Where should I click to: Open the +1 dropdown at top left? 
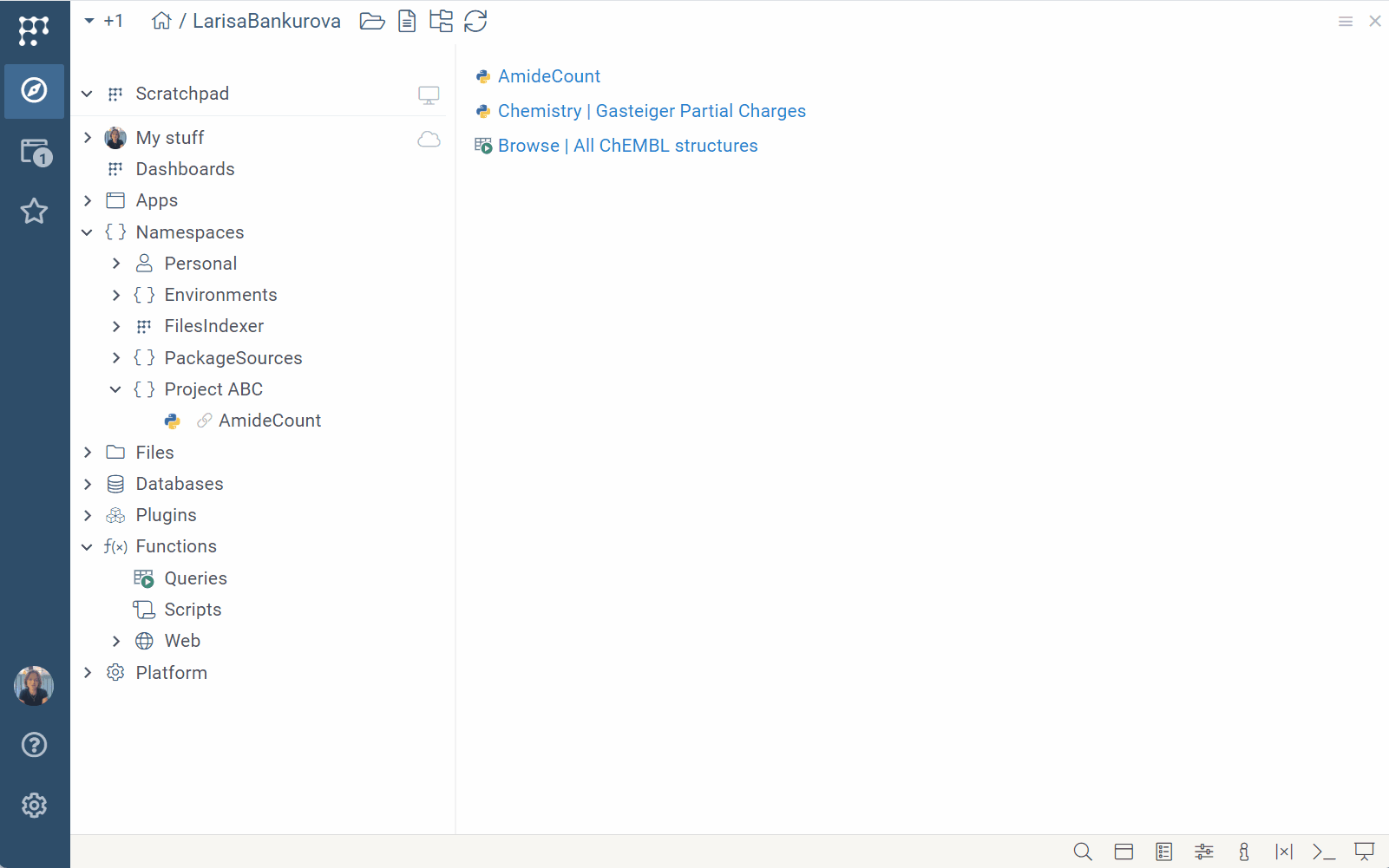tap(103, 21)
